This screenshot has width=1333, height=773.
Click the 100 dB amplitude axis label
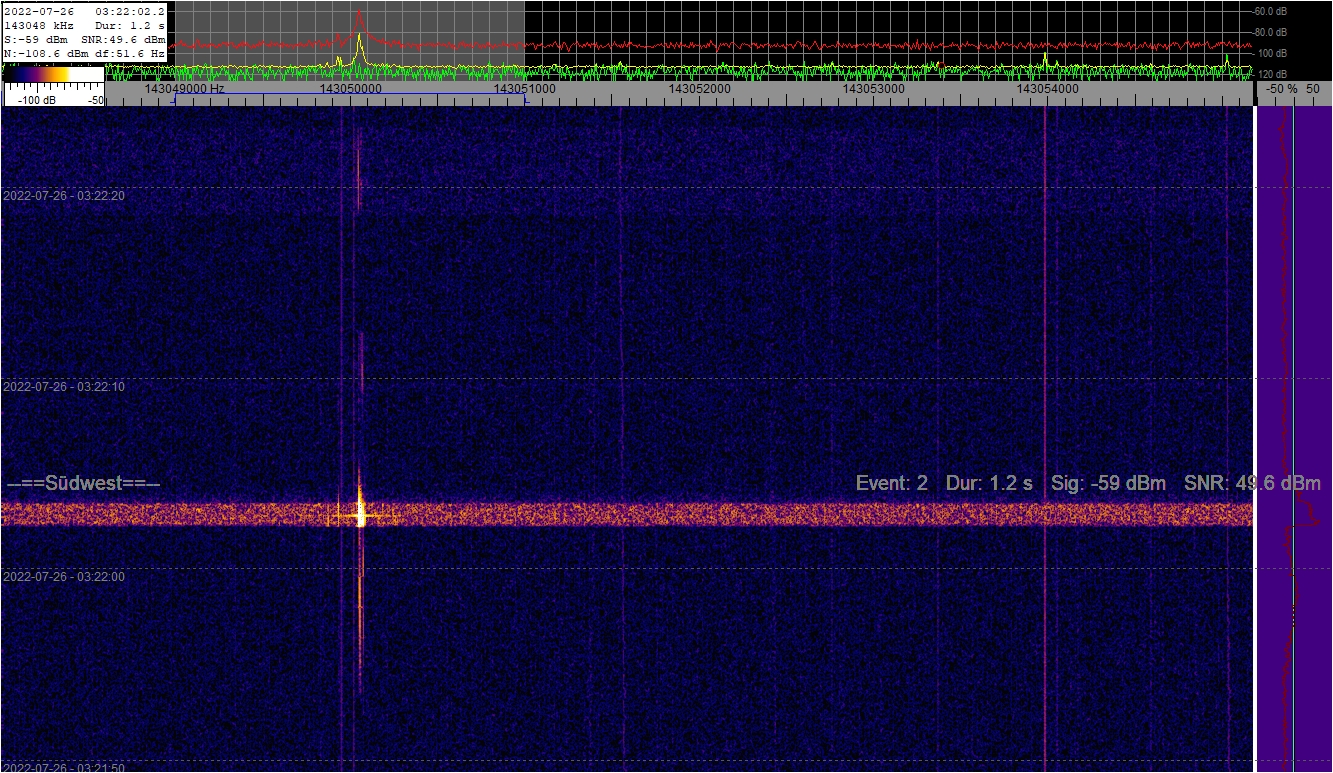tap(1273, 53)
